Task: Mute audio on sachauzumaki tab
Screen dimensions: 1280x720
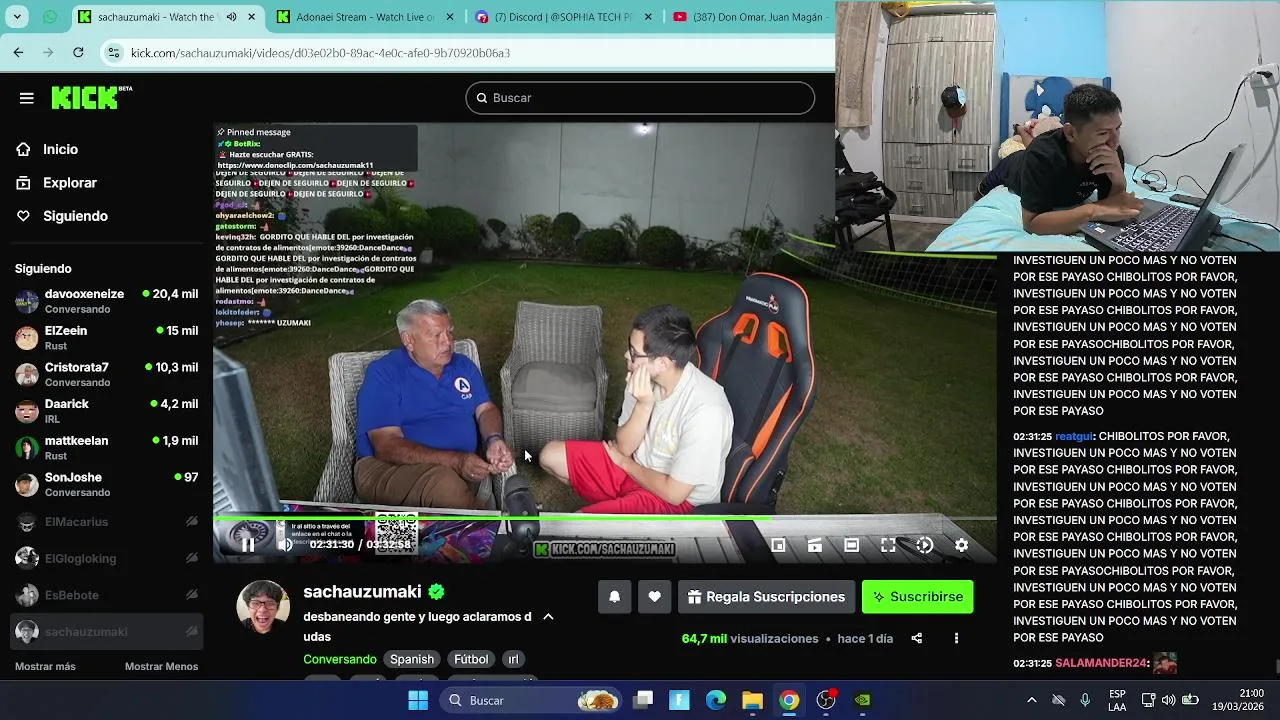Action: (x=231, y=17)
